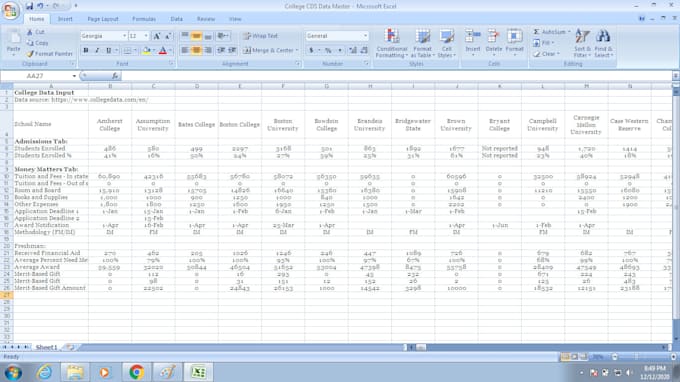Align text to the left
This screenshot has height=382, width=680.
point(185,50)
